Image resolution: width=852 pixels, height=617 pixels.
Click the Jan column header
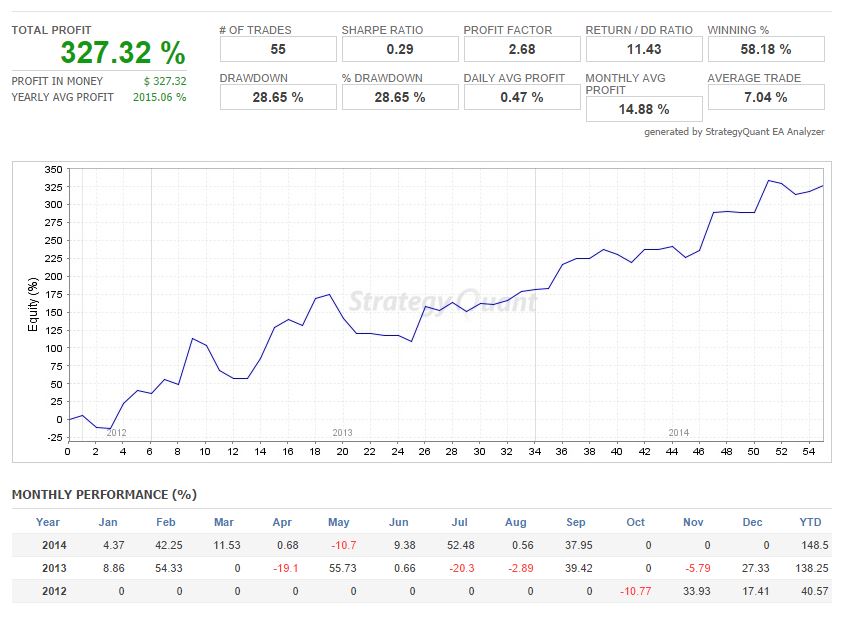point(108,522)
